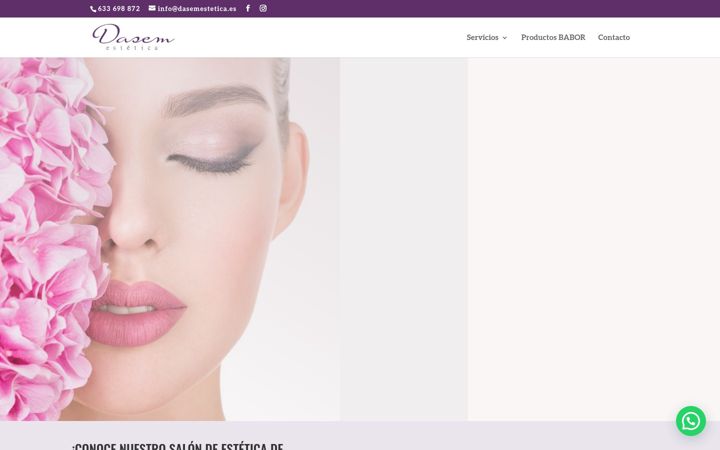
Task: Open the Facebook page icon
Action: [248, 8]
